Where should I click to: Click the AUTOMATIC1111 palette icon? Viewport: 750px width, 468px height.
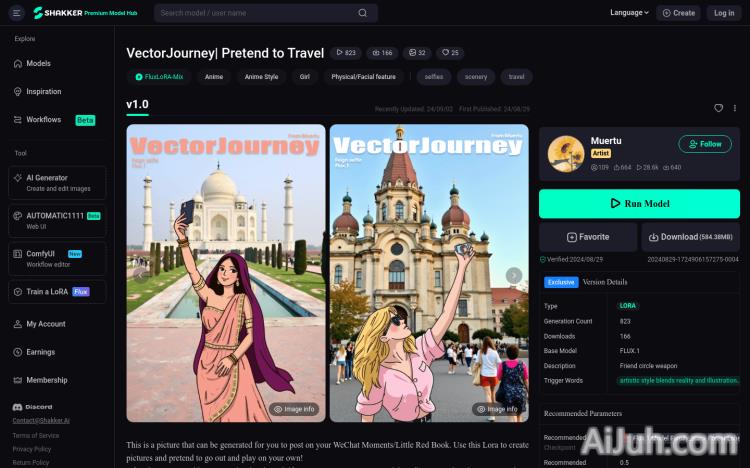[18, 216]
